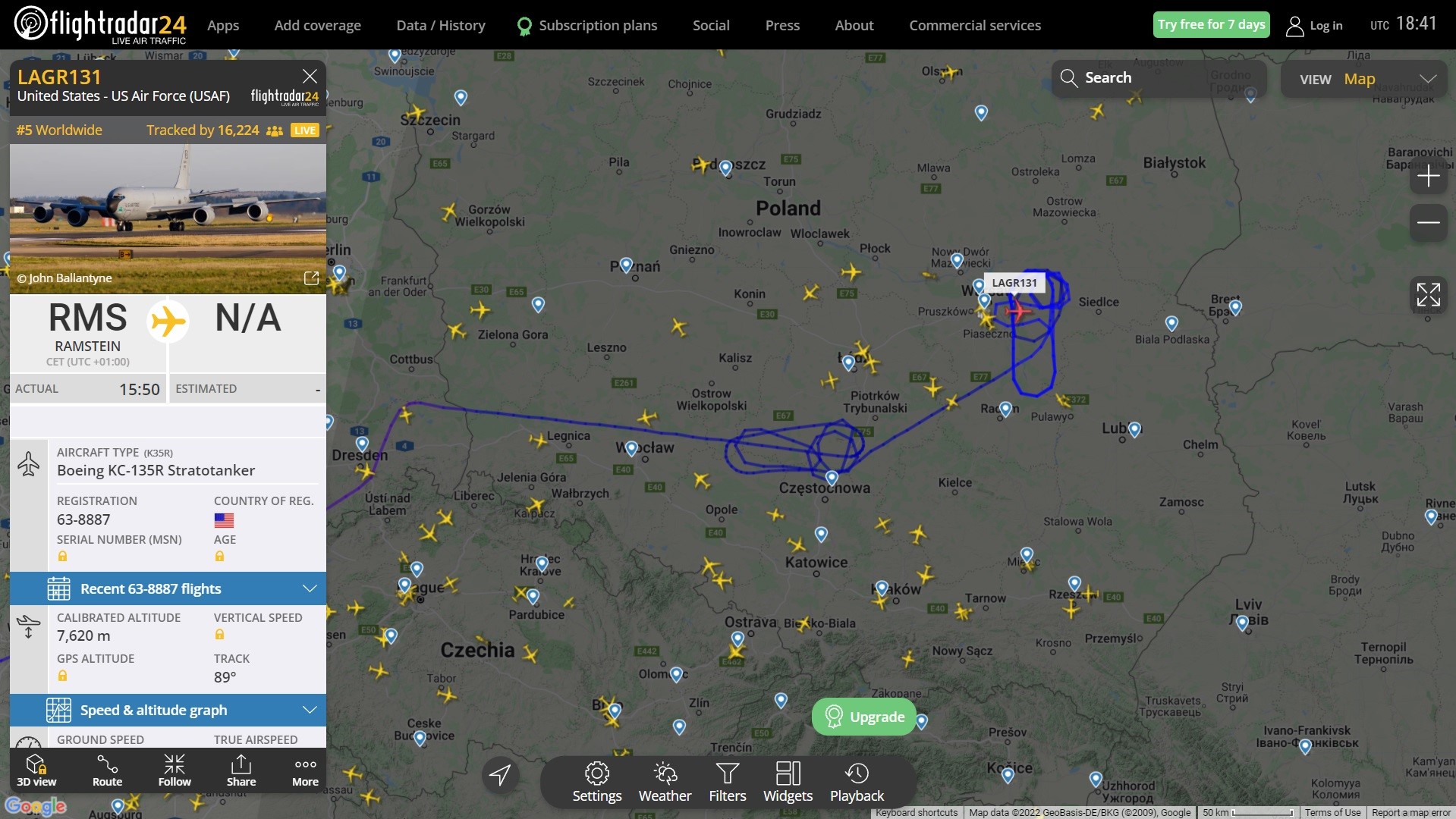Click the Flightradar24 logo
This screenshot has height=819, width=1456.
pos(100,24)
